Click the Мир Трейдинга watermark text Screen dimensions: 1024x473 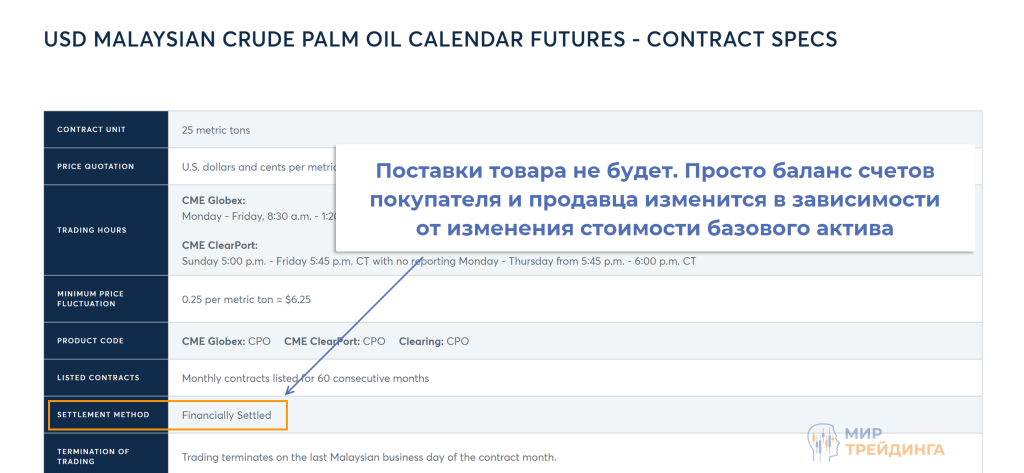point(894,441)
